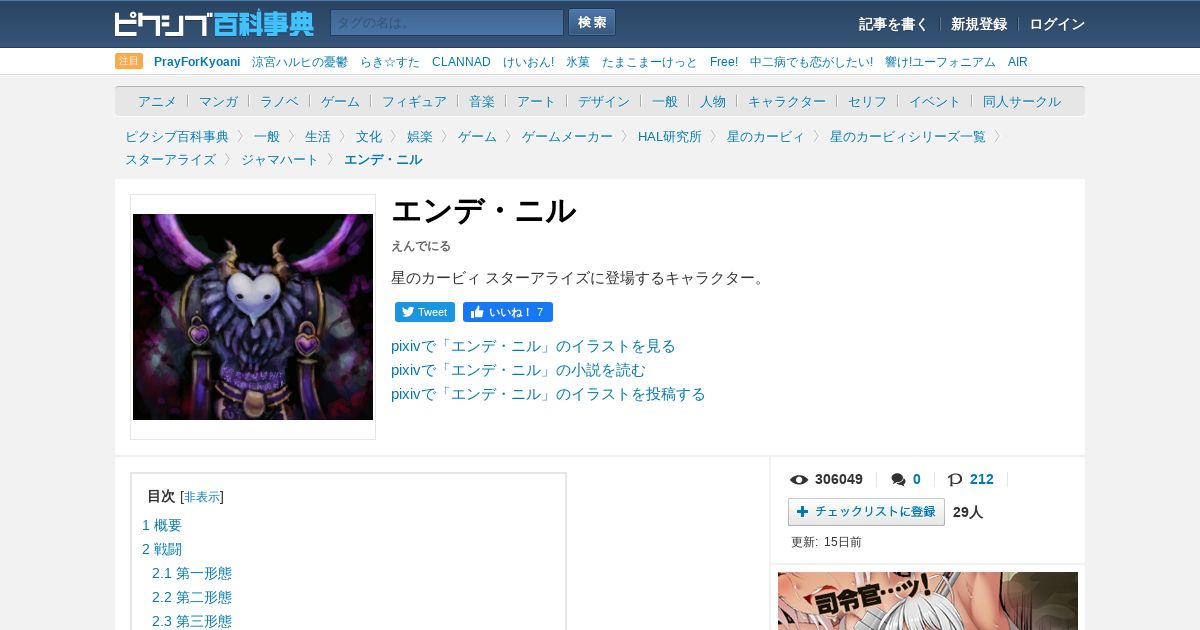Image resolution: width=1200 pixels, height=630 pixels.
Task: Open けいおん! trending tag
Action: pos(528,62)
